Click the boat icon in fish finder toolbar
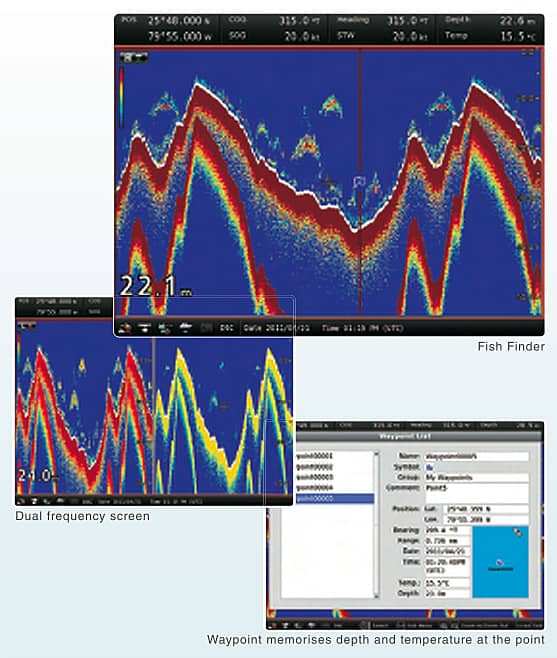Image resolution: width=557 pixels, height=658 pixels. tap(185, 327)
